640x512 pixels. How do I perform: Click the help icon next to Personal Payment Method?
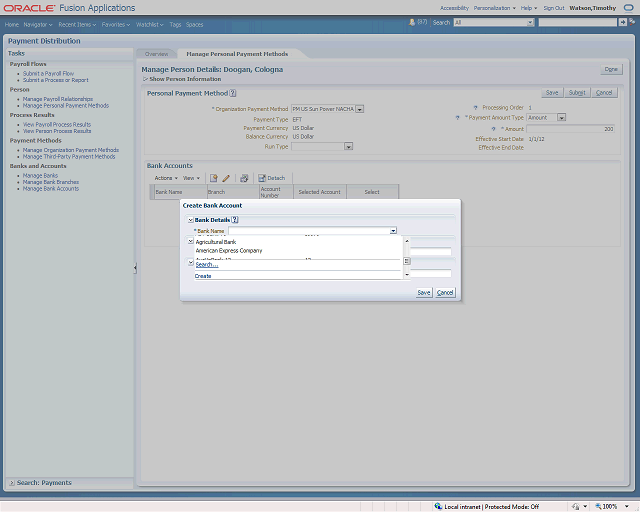(233, 93)
